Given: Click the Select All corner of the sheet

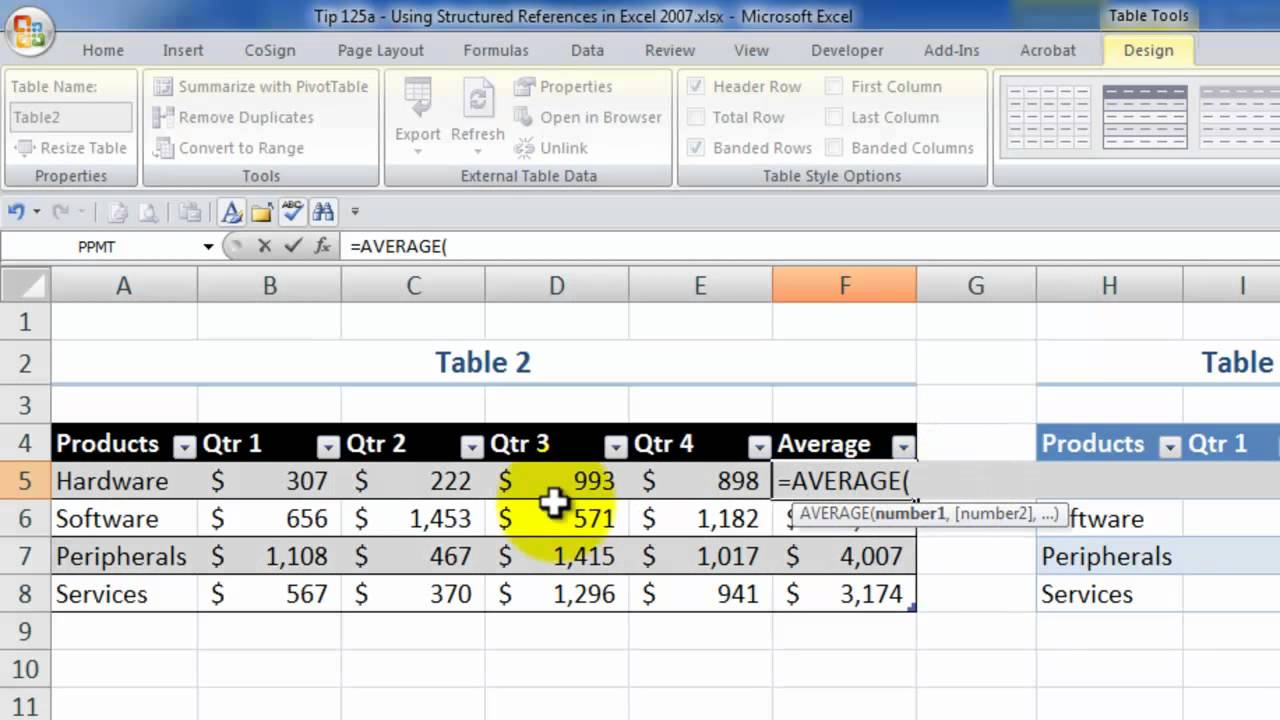Looking at the screenshot, I should click(25, 286).
